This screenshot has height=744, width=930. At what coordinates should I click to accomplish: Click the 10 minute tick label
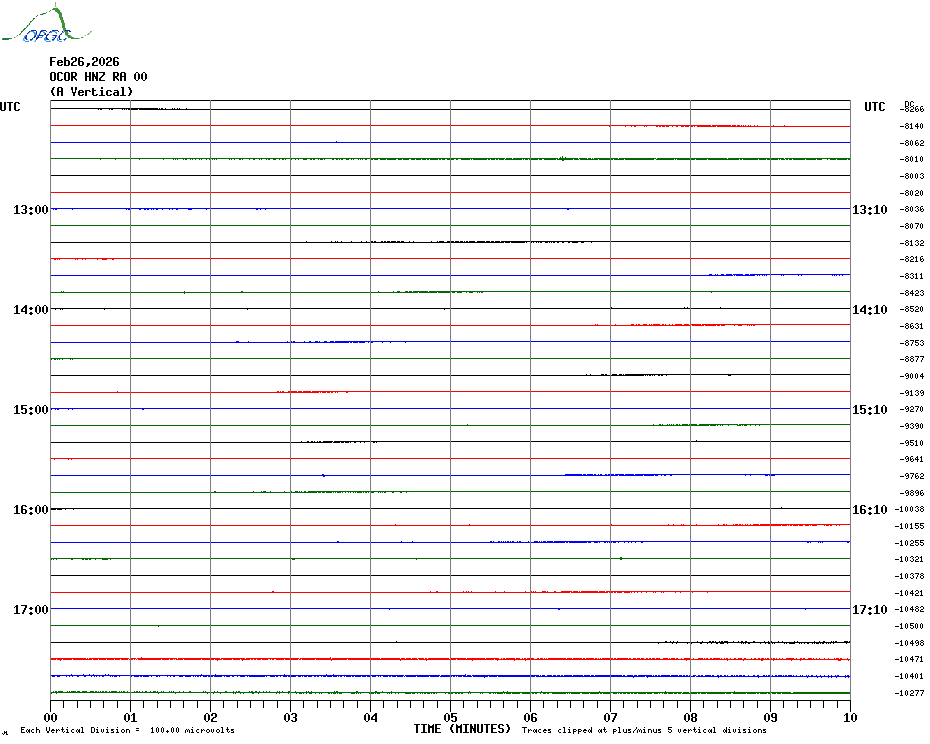[x=849, y=717]
